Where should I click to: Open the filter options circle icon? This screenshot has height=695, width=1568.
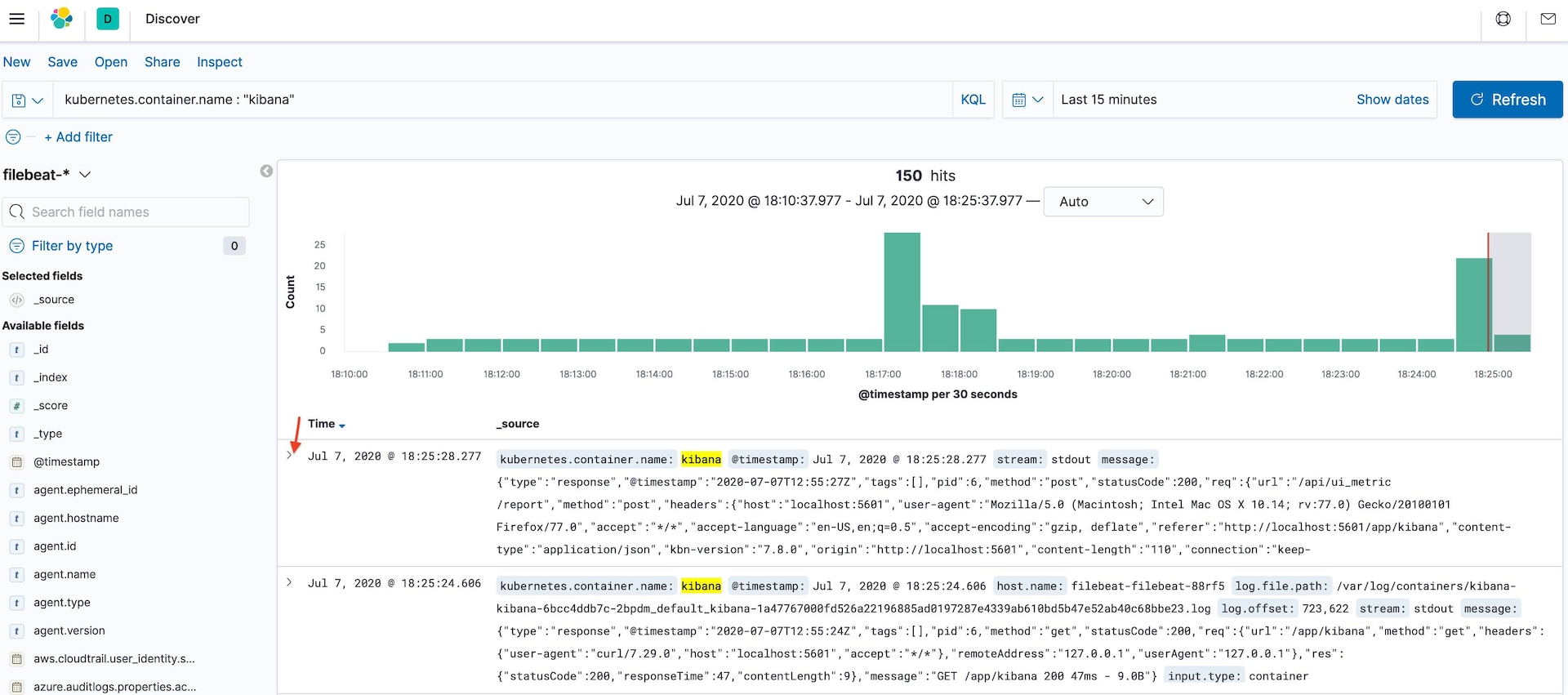[13, 137]
